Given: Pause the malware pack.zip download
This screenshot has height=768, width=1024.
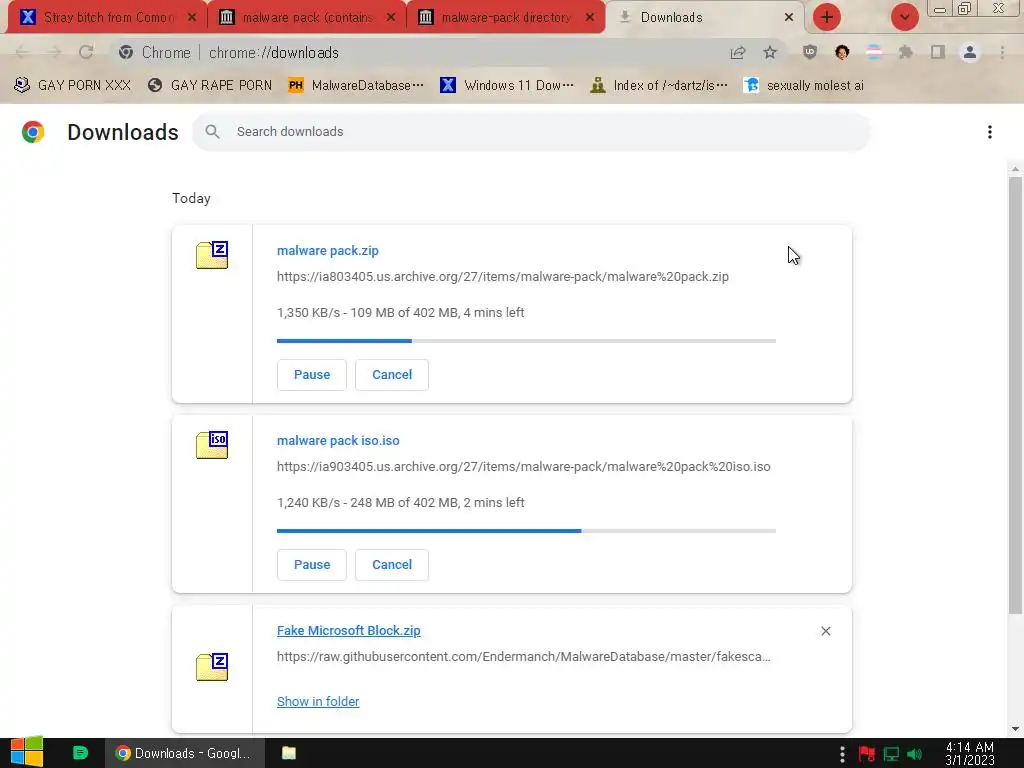Looking at the screenshot, I should tap(312, 375).
